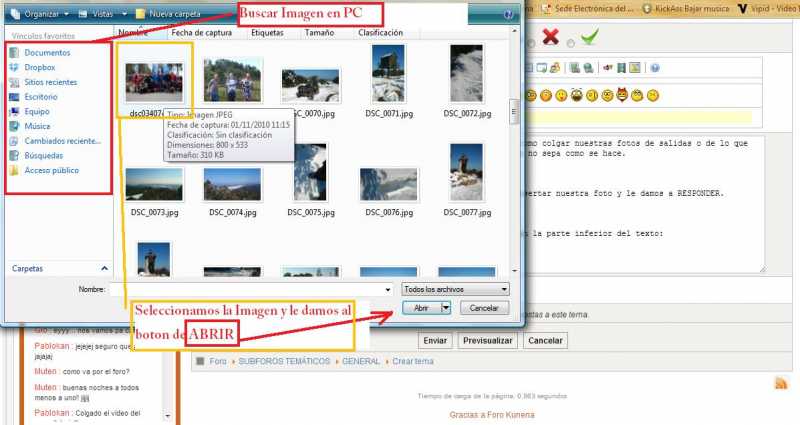Go to Sitios recientes in sidebar
This screenshot has height=425, width=800.
[x=50, y=82]
